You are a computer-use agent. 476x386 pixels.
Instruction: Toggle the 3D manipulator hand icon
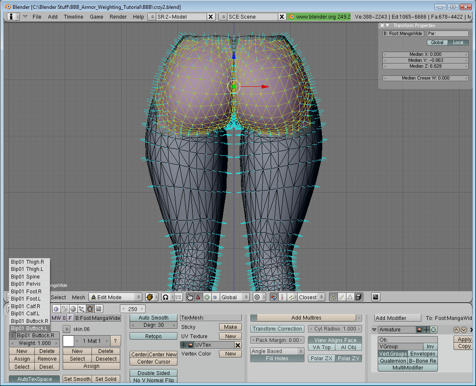coord(190,297)
